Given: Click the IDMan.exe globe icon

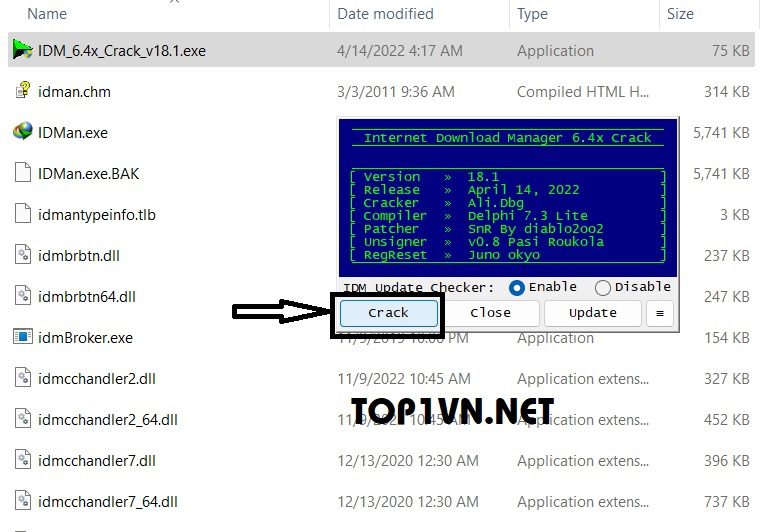Looking at the screenshot, I should coord(23,131).
